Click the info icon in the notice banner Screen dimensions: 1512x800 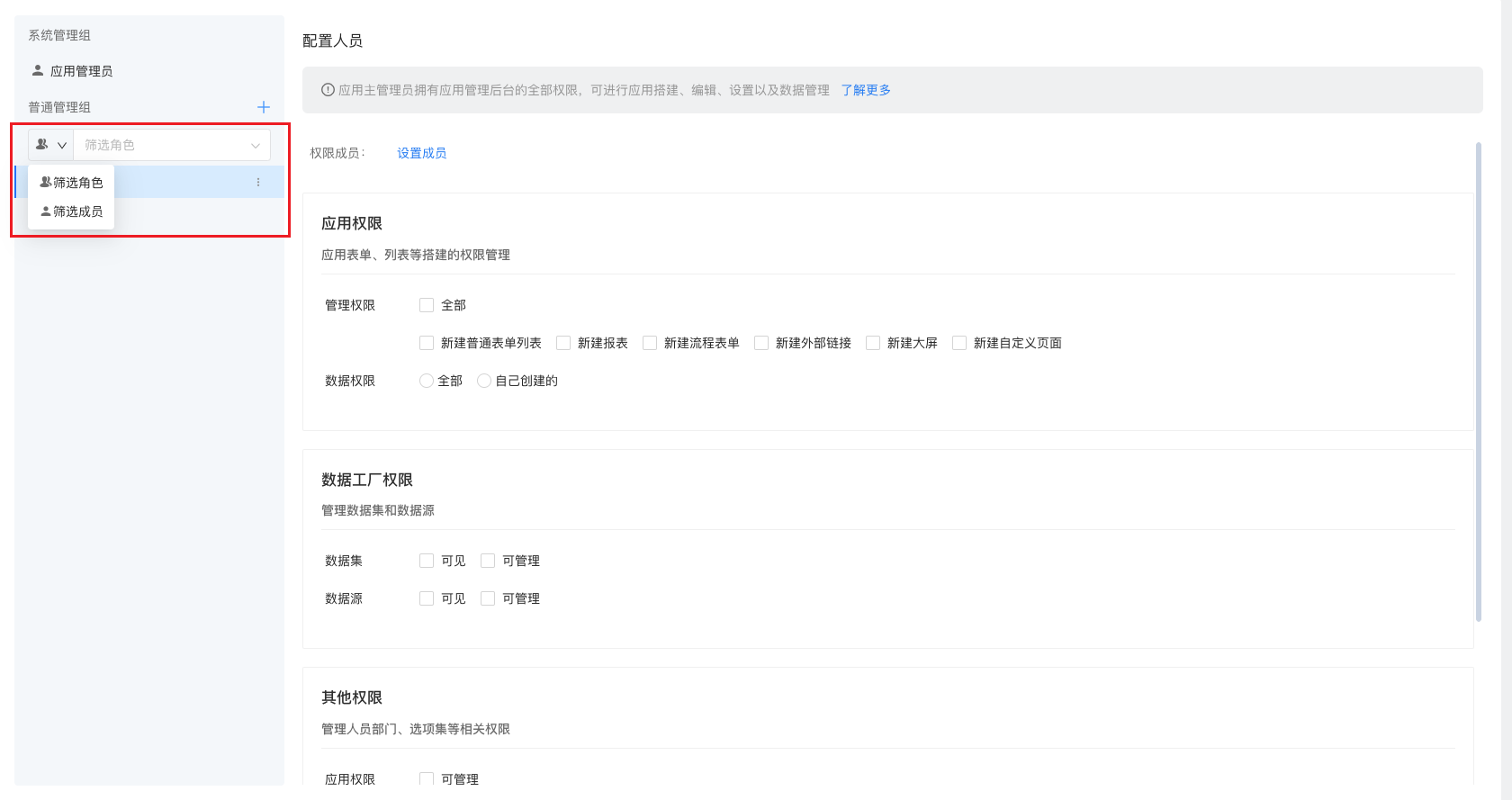(328, 90)
